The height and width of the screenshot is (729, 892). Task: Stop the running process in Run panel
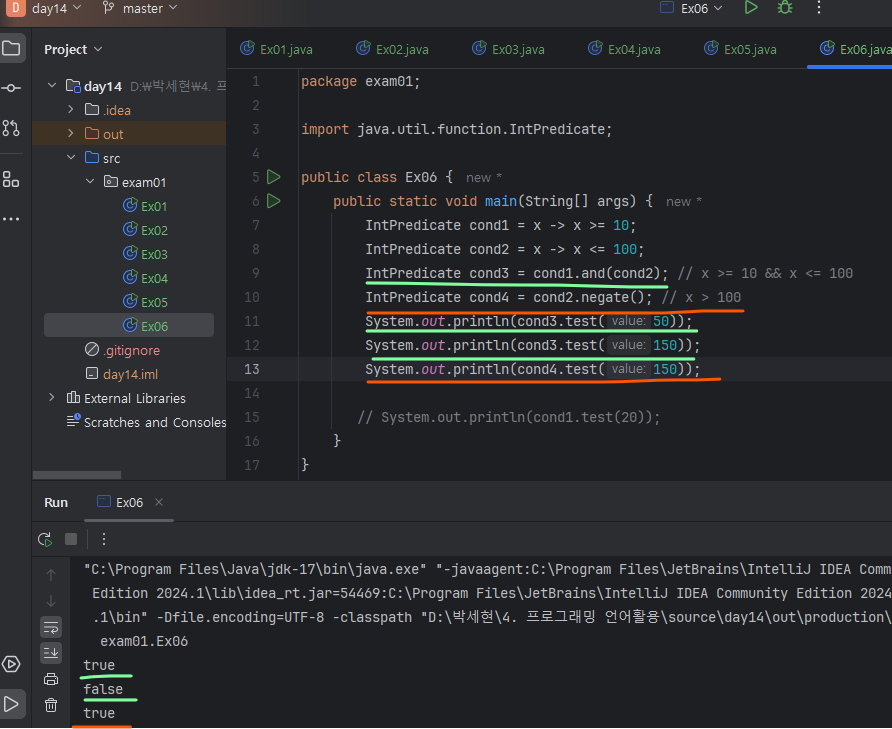click(x=71, y=539)
